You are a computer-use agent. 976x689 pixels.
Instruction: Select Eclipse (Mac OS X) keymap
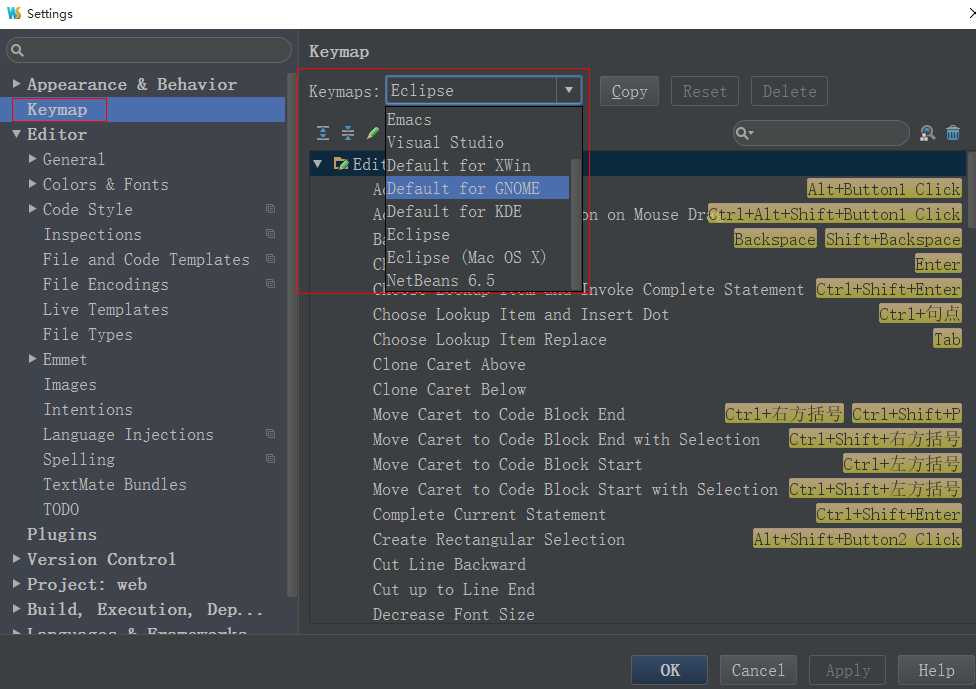click(477, 257)
